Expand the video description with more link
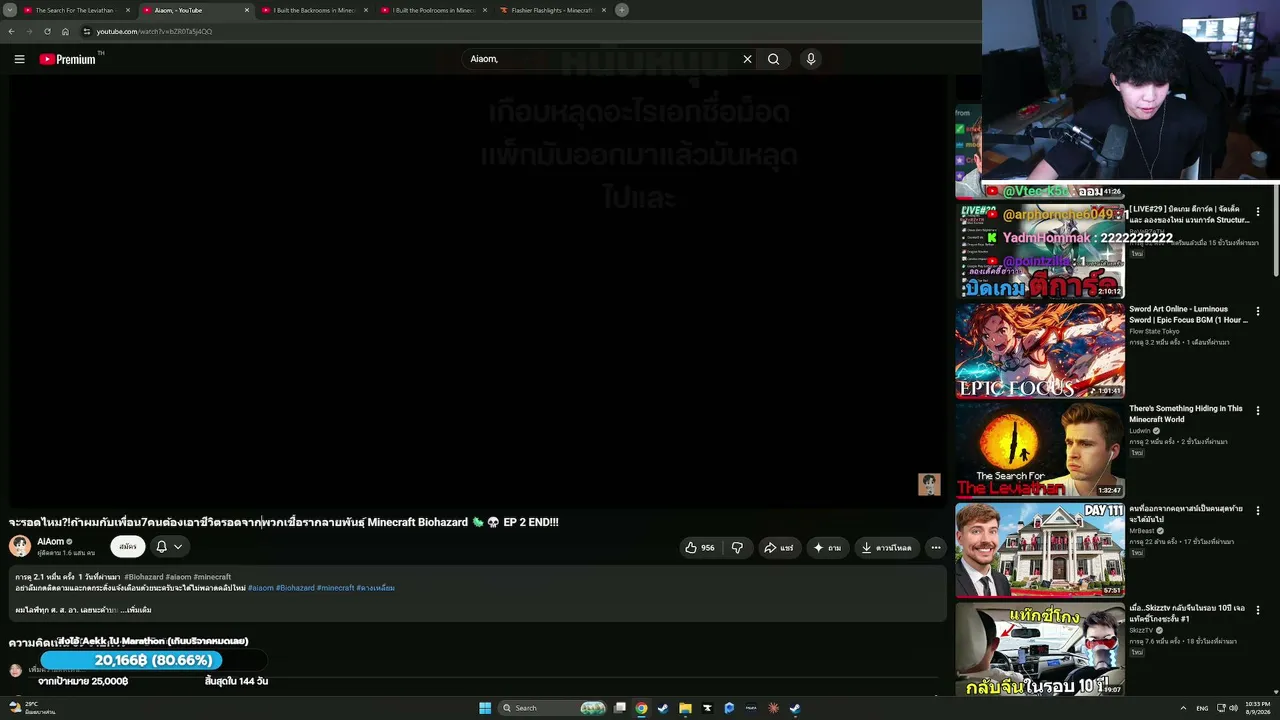 click(x=137, y=610)
